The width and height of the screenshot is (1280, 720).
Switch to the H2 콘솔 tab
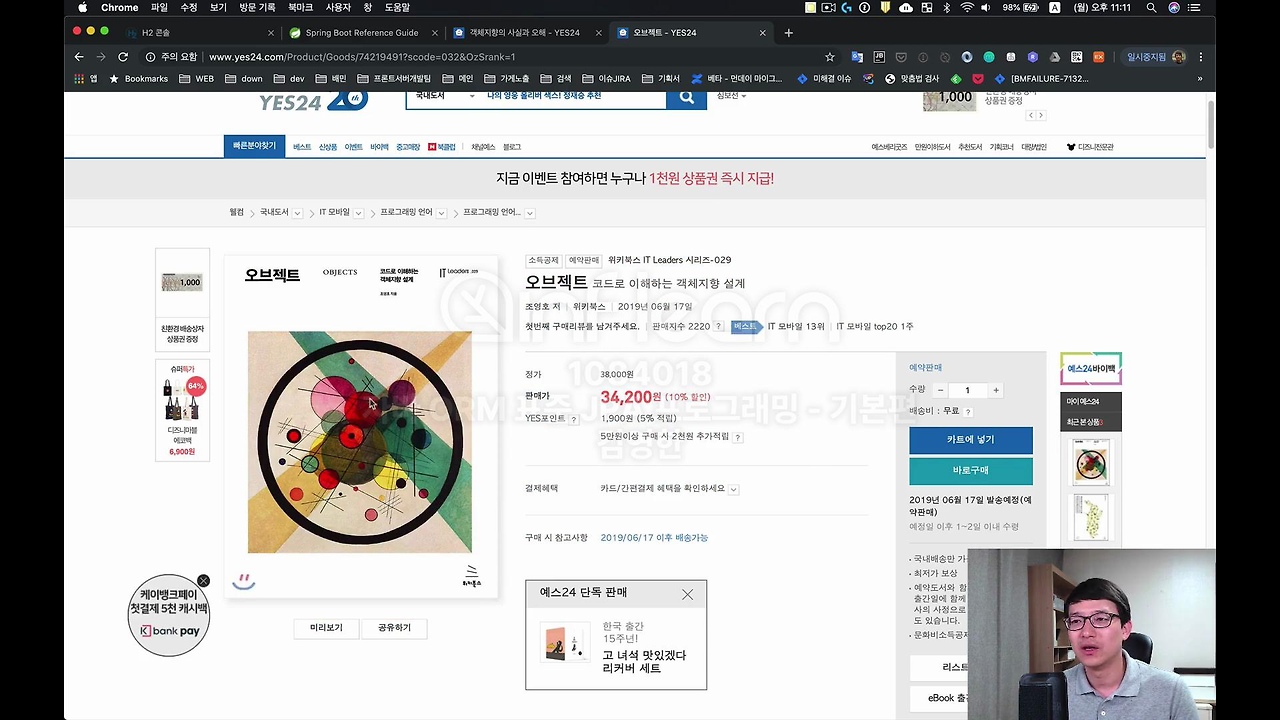click(x=200, y=32)
